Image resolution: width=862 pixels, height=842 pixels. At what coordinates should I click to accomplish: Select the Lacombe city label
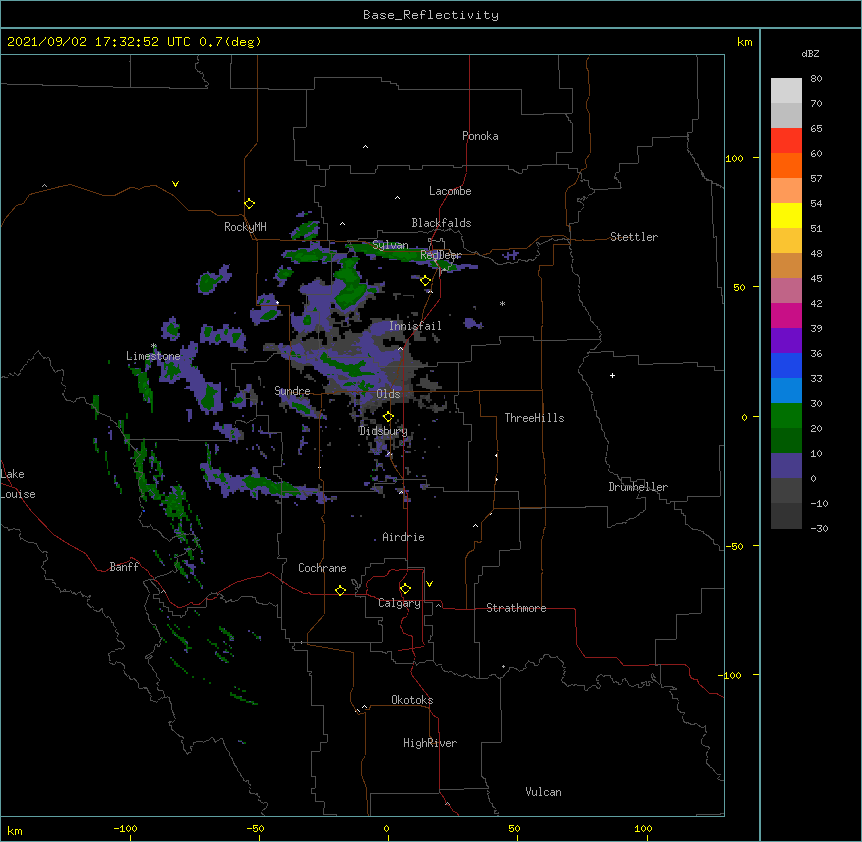(x=450, y=191)
